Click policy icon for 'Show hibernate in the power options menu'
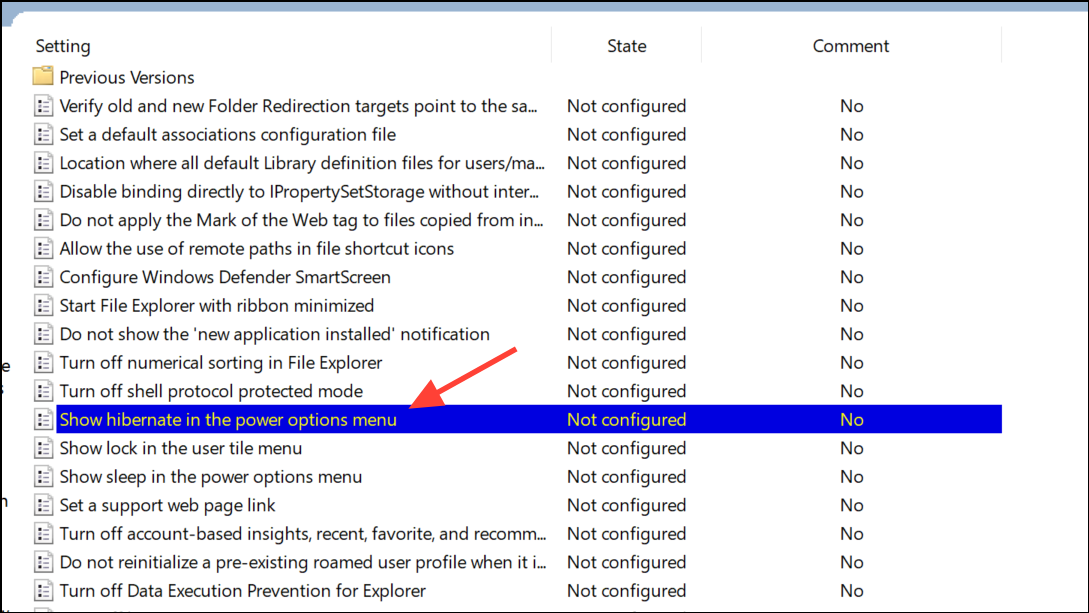This screenshot has height=613, width=1089. pyautogui.click(x=43, y=419)
